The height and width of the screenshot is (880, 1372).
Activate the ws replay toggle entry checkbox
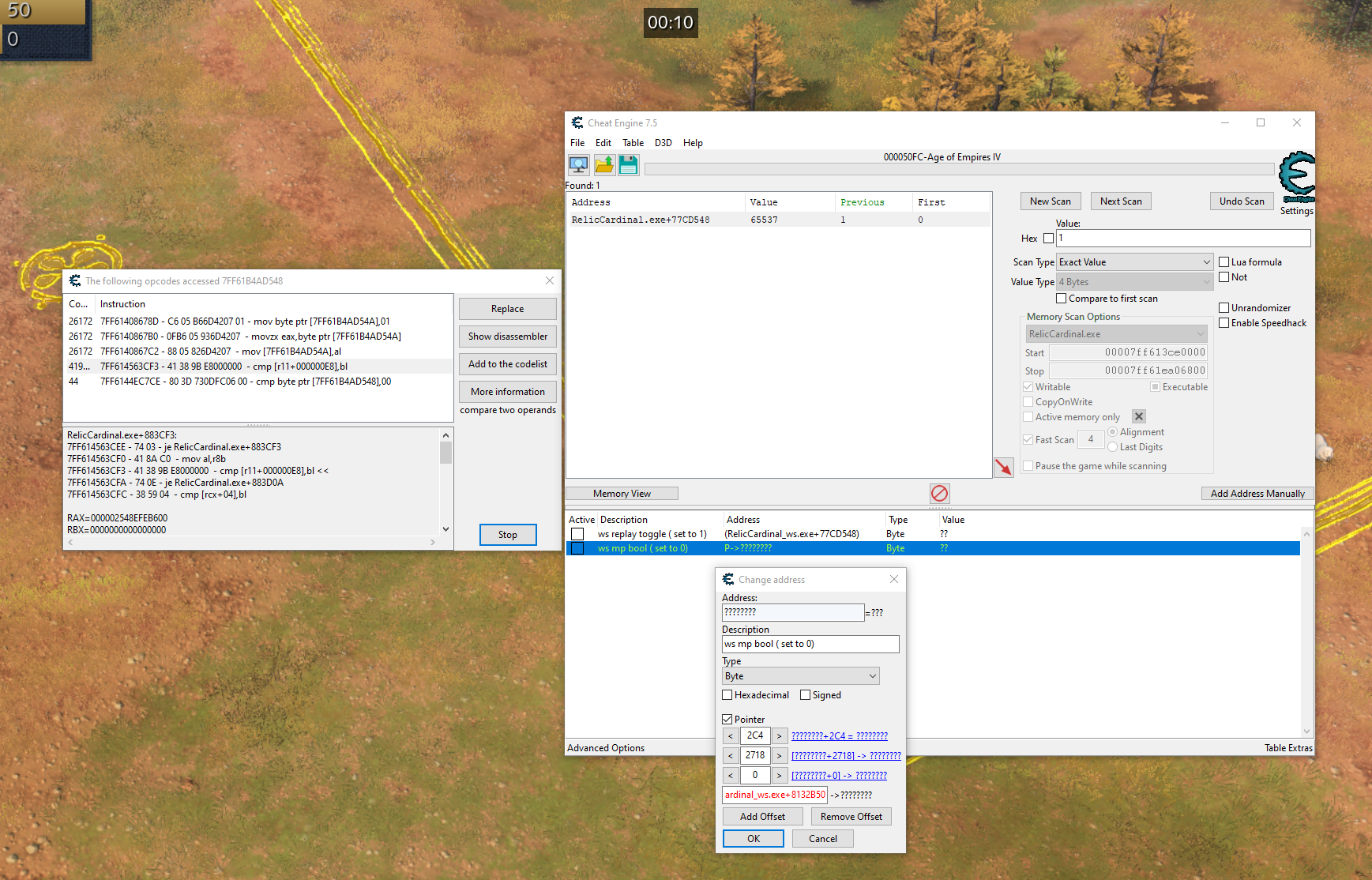(x=577, y=534)
